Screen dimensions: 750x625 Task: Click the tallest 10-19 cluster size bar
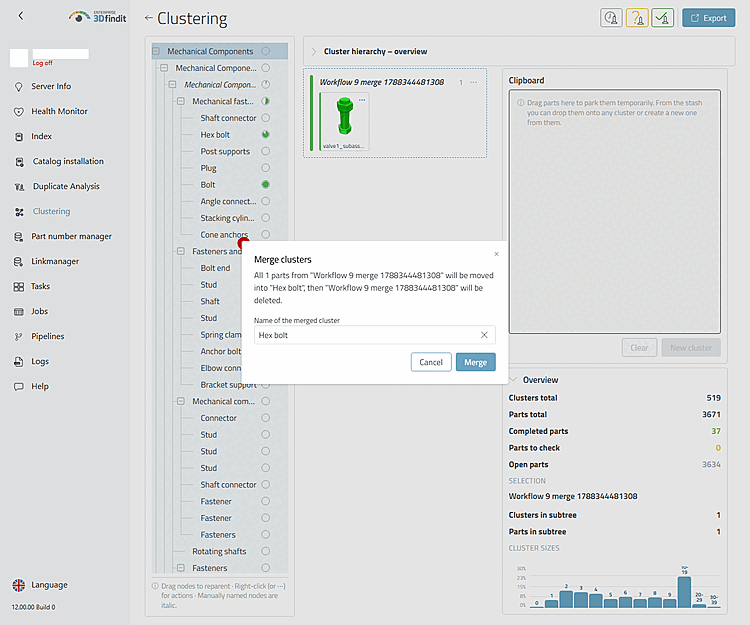click(x=684, y=592)
